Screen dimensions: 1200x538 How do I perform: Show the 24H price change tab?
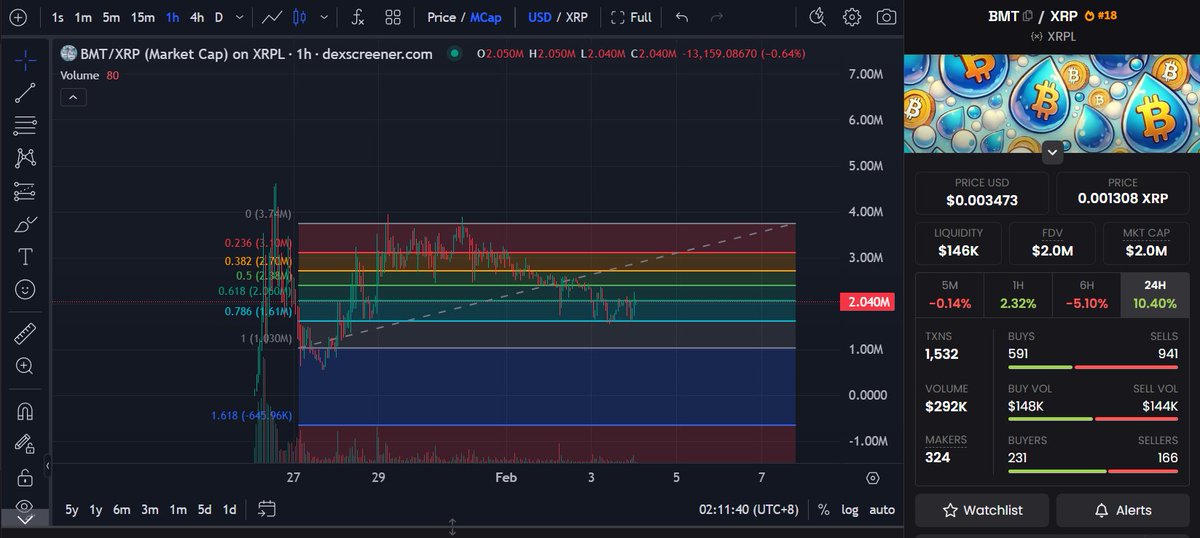click(1155, 294)
